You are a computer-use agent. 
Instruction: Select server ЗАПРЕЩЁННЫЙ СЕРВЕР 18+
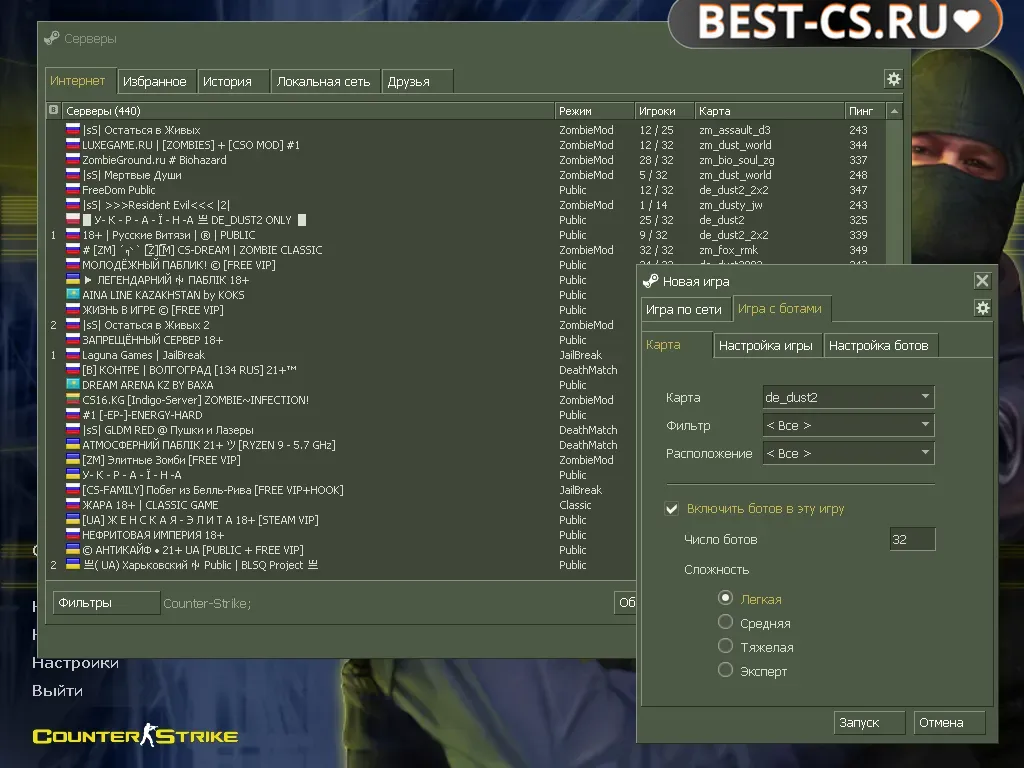coord(341,340)
